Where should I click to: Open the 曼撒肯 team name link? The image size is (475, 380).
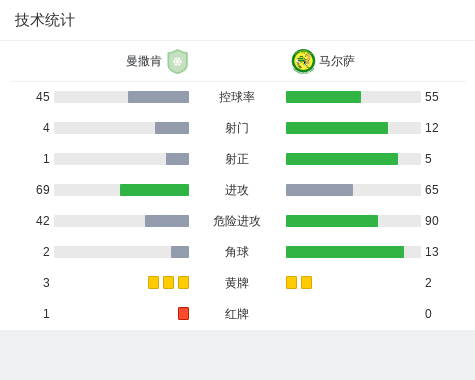pos(144,61)
